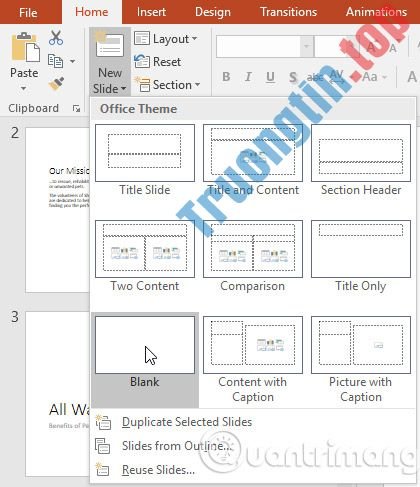Open the Clipboard pane launcher

(x=76, y=109)
